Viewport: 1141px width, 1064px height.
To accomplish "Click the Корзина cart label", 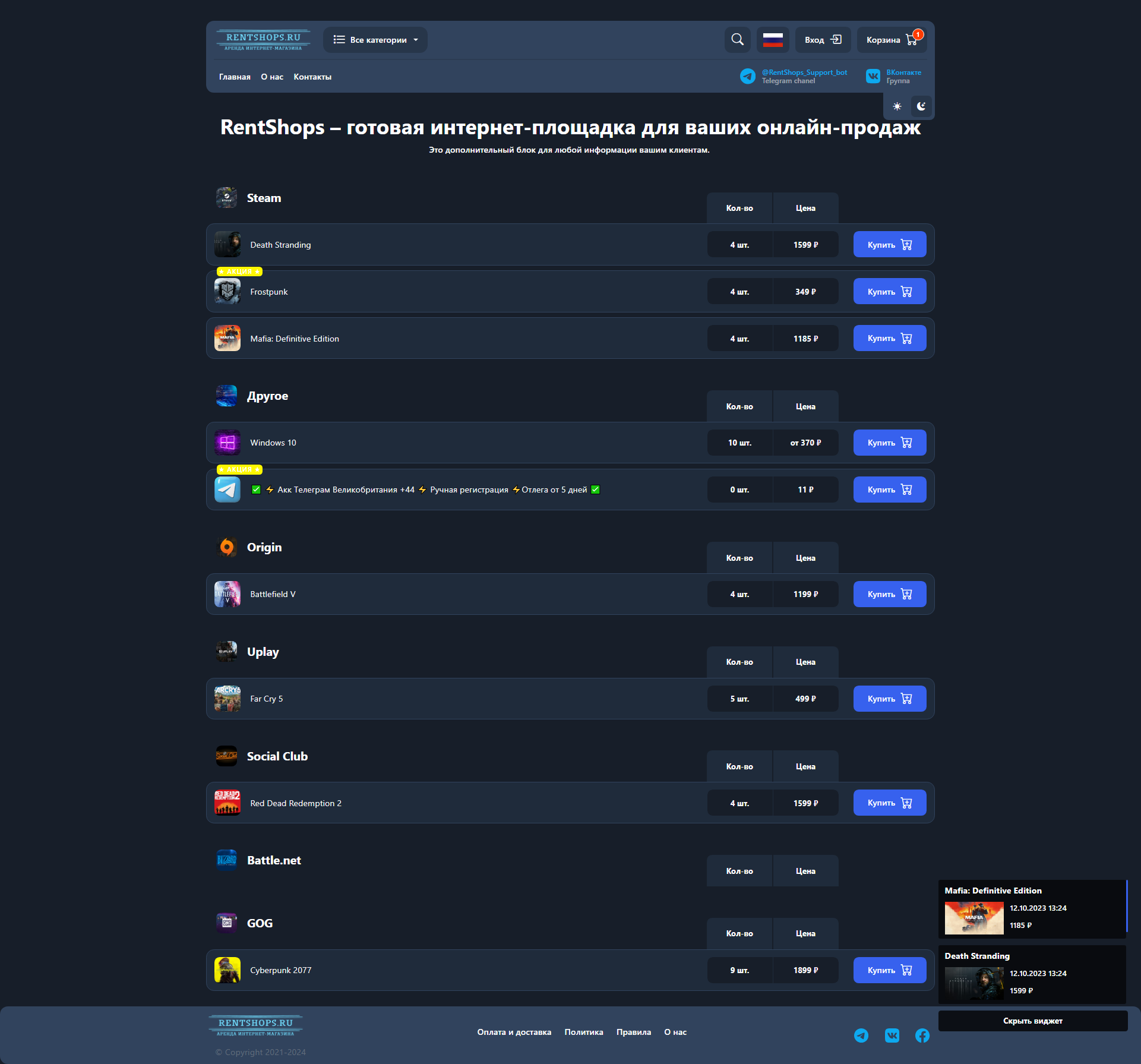I will [x=883, y=40].
